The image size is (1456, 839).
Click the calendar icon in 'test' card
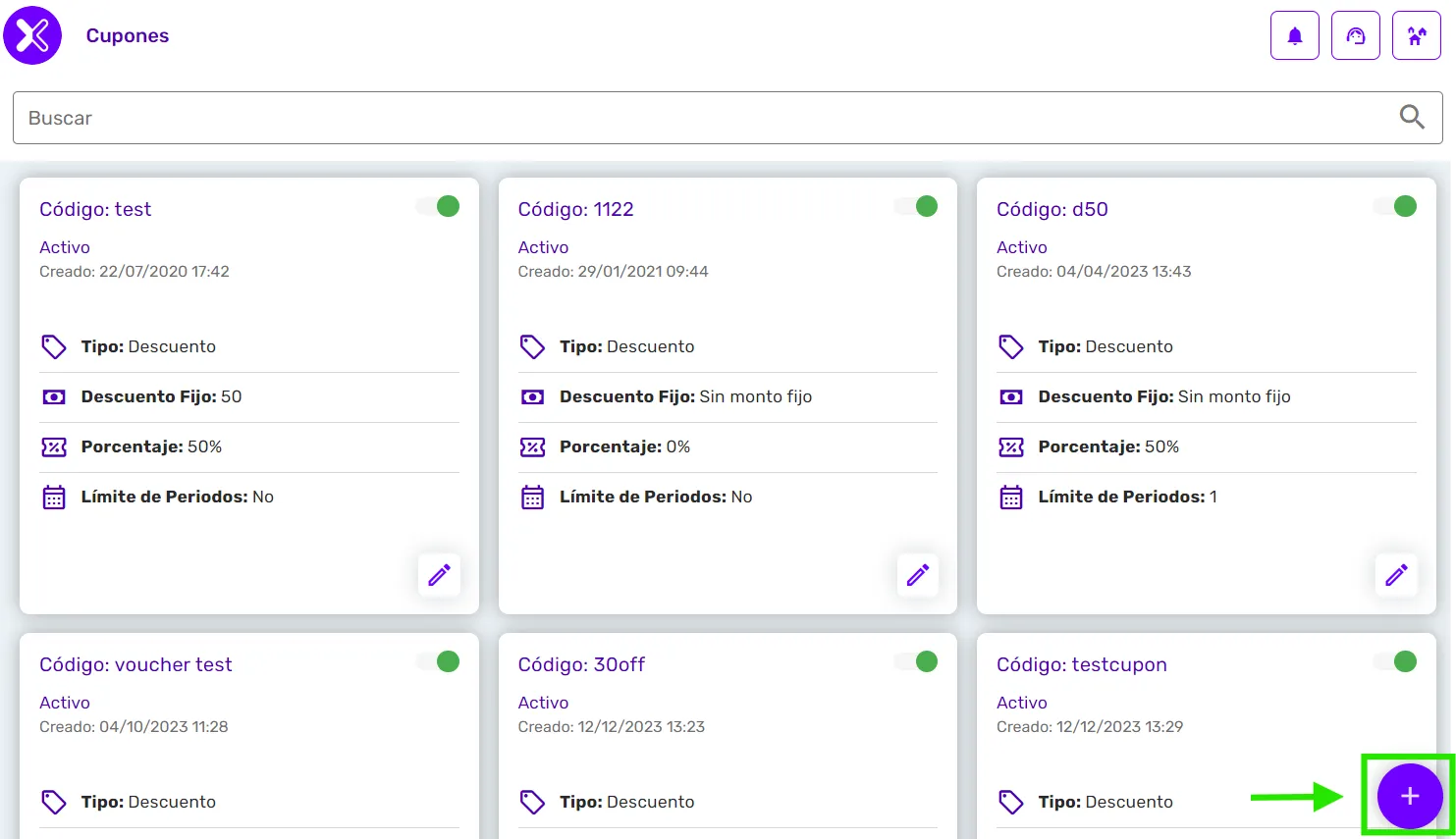coord(54,497)
